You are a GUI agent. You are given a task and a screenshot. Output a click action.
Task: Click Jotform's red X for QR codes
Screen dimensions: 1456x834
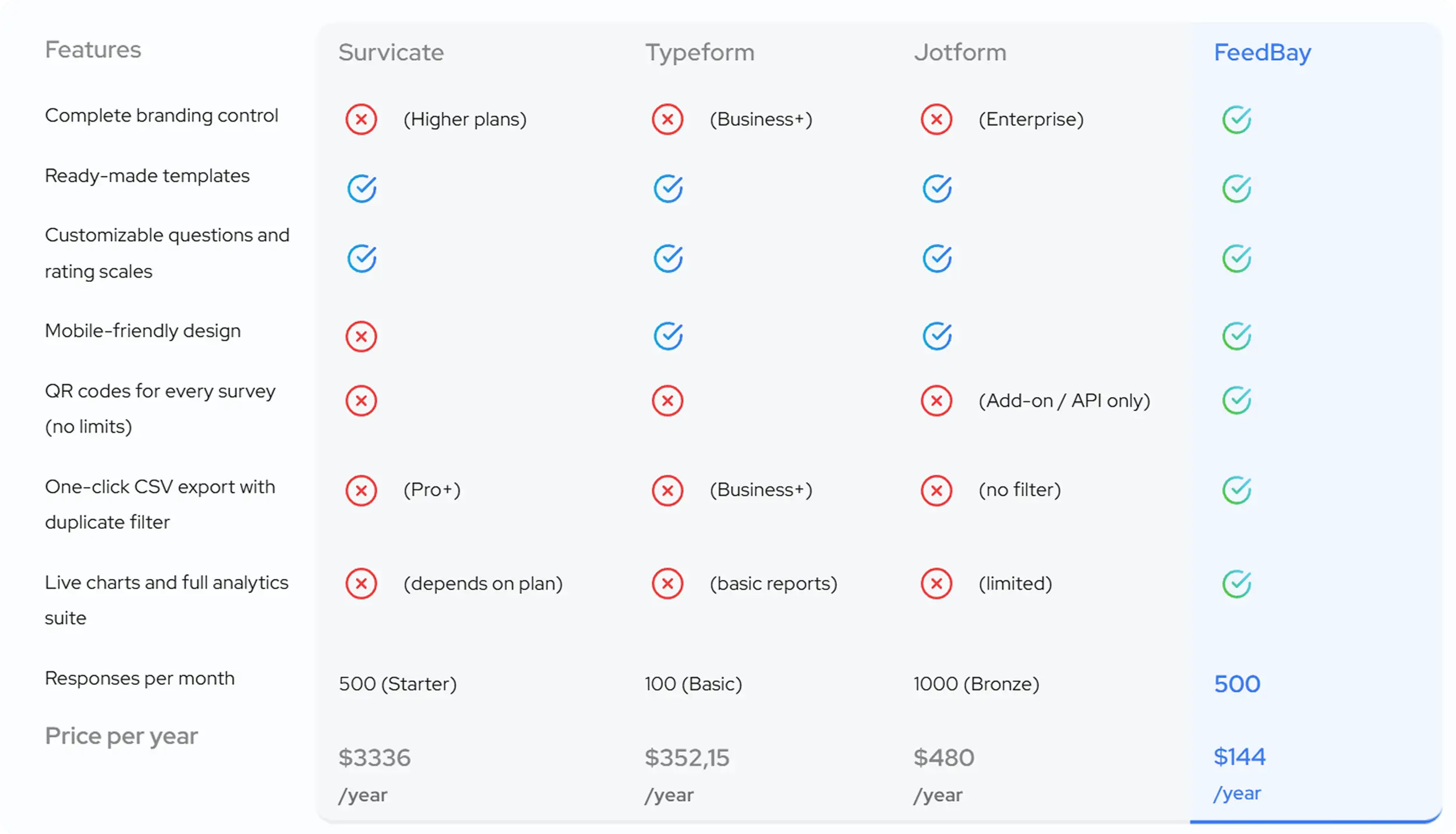coord(936,401)
